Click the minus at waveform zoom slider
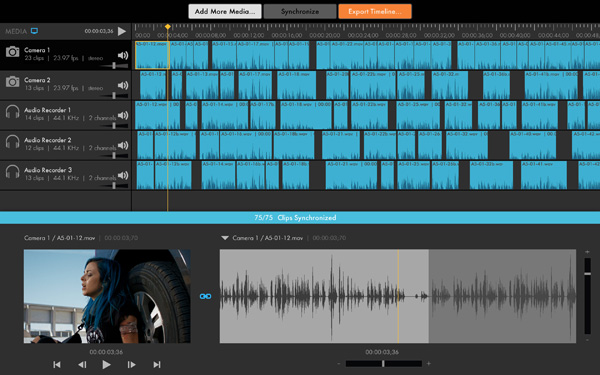The width and height of the screenshot is (600, 375). tap(339, 364)
